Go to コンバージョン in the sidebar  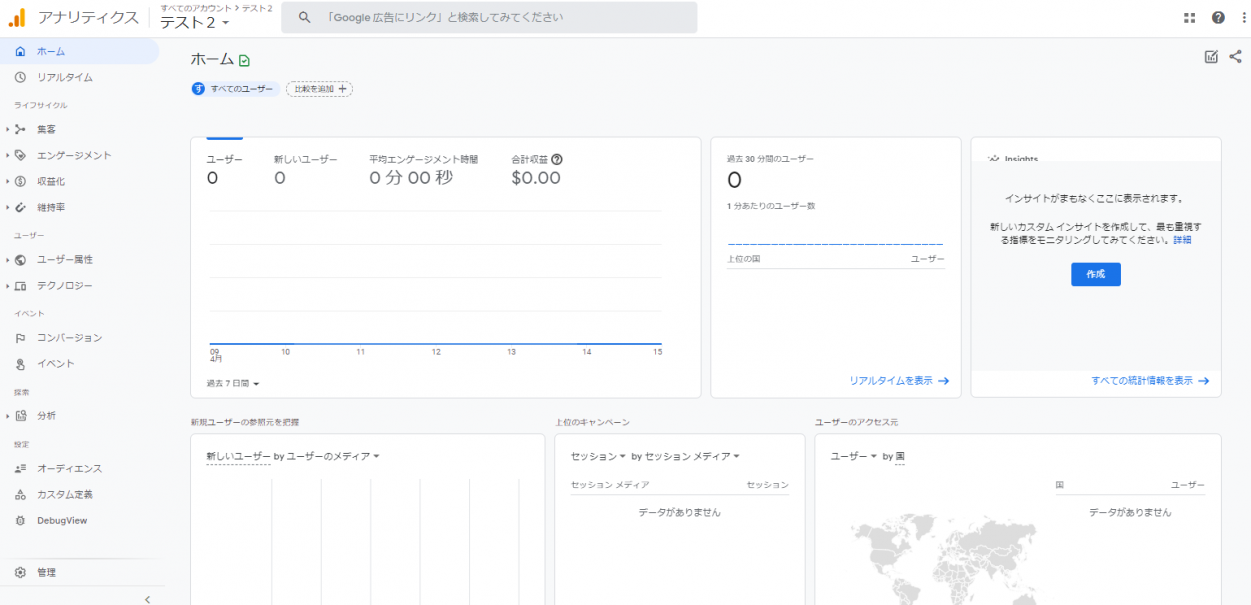[69, 338]
